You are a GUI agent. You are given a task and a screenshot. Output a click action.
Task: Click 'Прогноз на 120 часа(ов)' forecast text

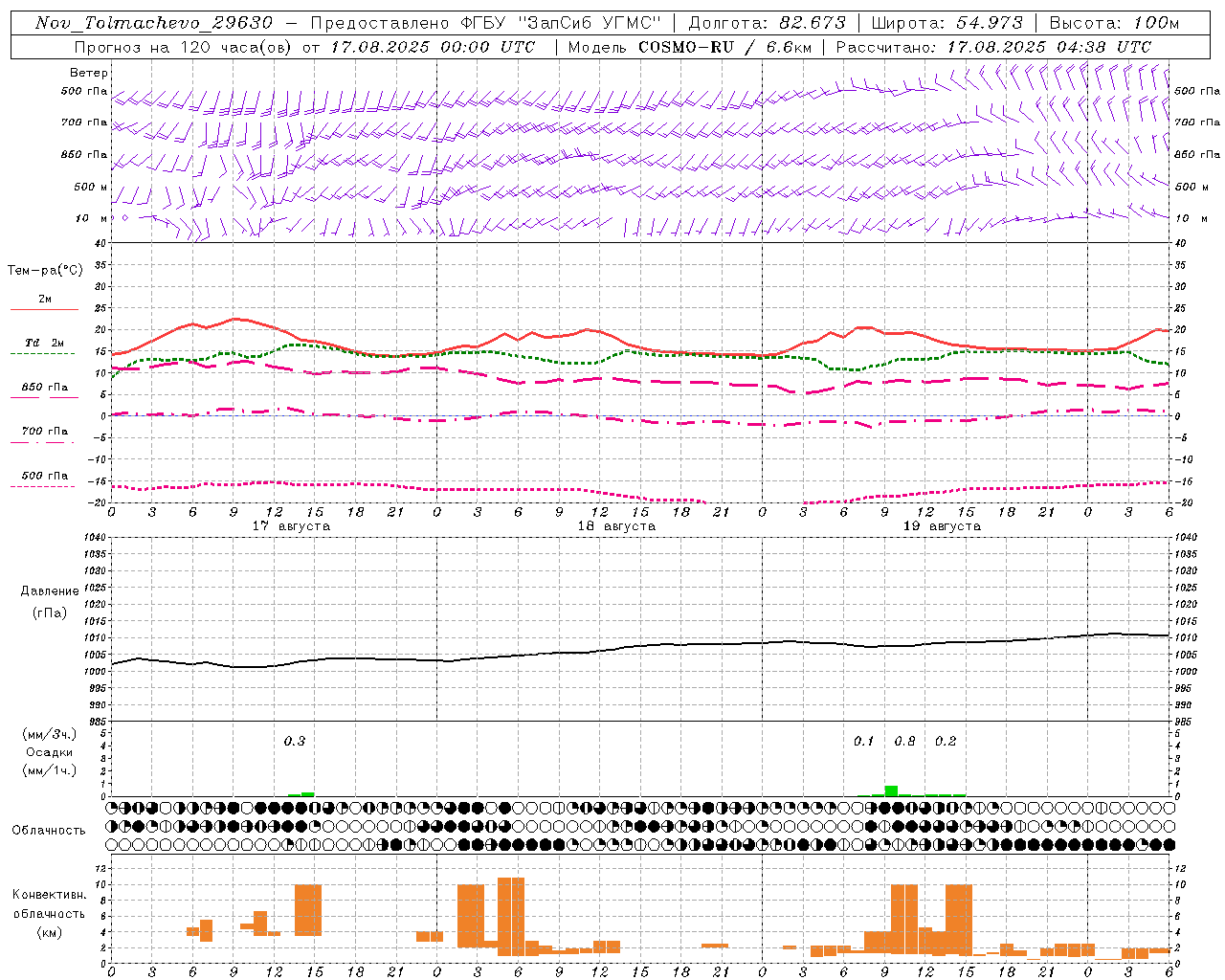pyautogui.click(x=184, y=47)
